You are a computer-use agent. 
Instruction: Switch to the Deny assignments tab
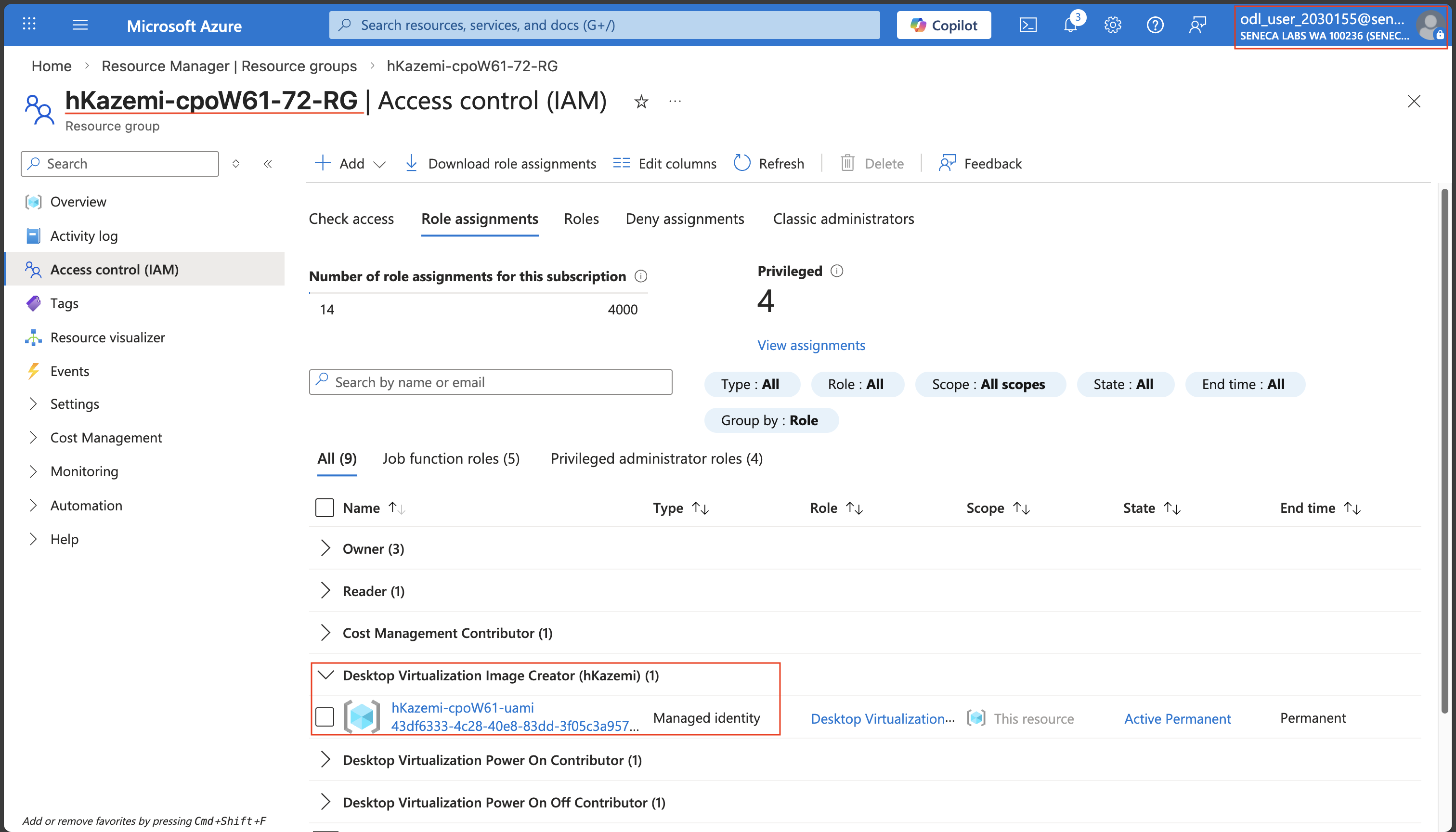685,219
